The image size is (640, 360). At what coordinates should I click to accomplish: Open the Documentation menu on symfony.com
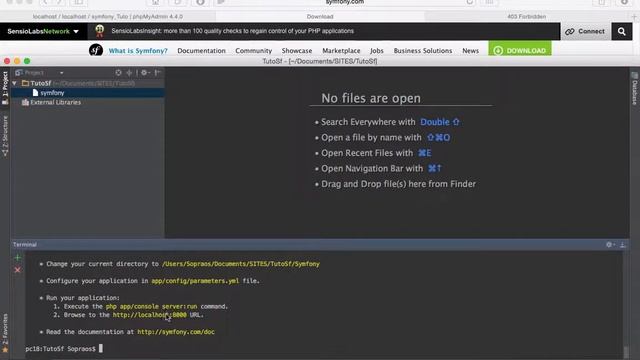(x=201, y=51)
